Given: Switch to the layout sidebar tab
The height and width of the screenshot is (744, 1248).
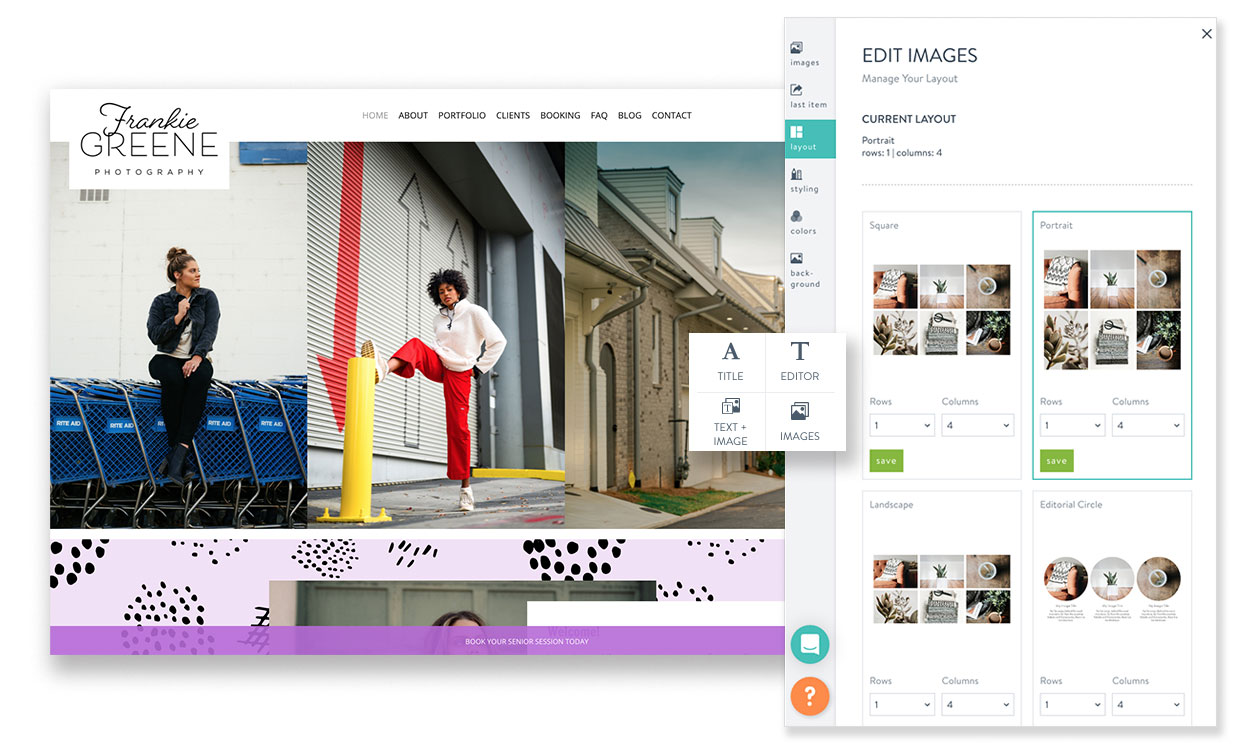Looking at the screenshot, I should coord(809,139).
